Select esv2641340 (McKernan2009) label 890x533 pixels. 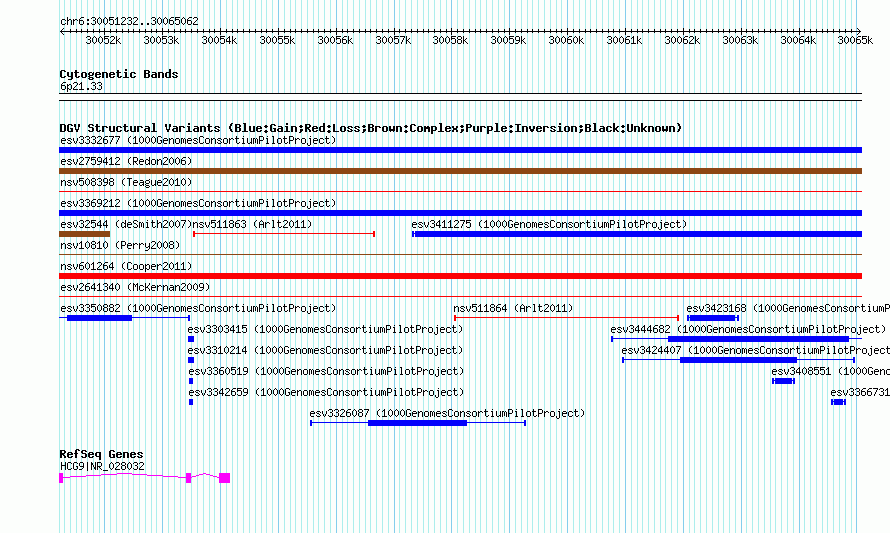[x=135, y=287]
